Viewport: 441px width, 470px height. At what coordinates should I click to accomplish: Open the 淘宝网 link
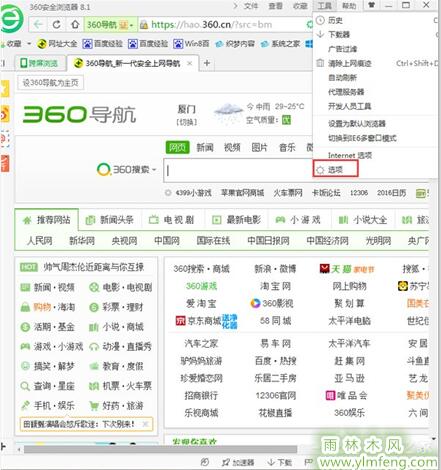click(275, 286)
